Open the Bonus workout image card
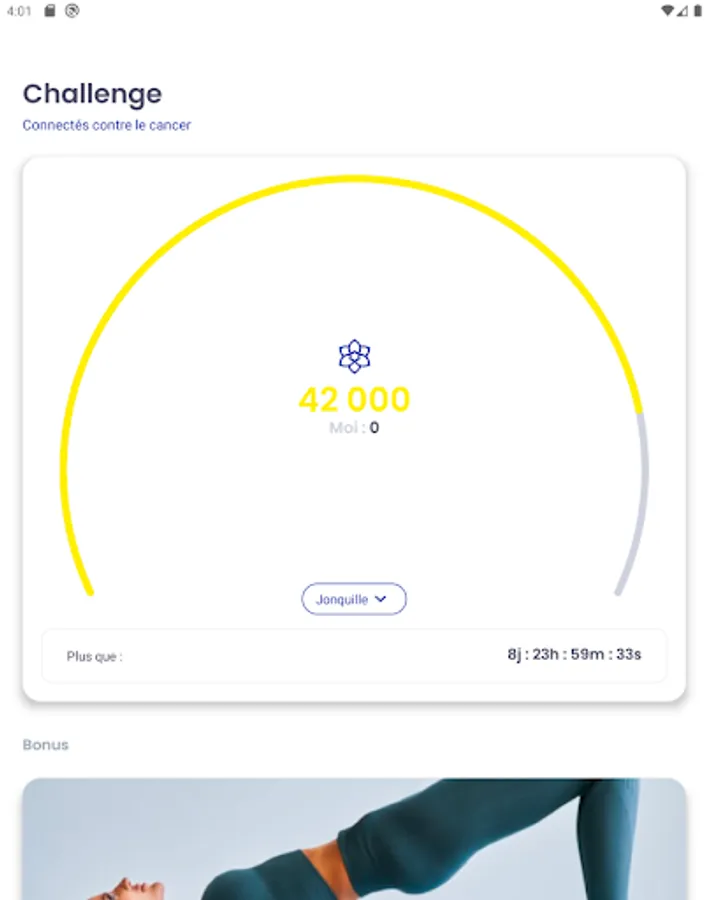708x900 pixels. point(354,839)
